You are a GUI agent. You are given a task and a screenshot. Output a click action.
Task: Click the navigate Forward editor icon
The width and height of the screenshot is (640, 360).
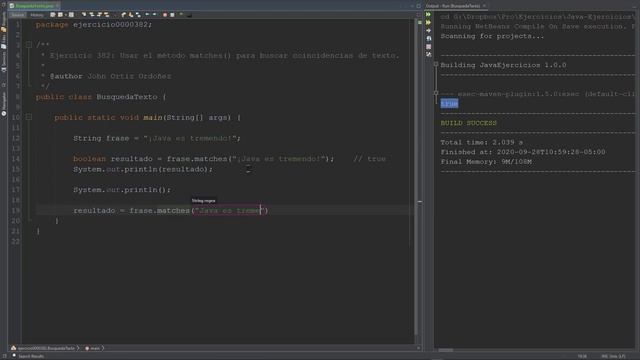pyautogui.click(x=71, y=15)
